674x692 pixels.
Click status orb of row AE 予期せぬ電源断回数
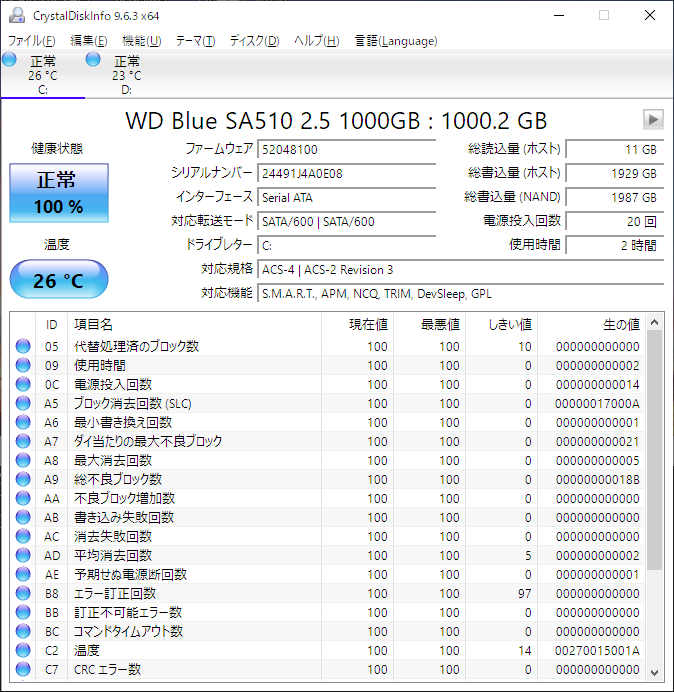(23, 574)
